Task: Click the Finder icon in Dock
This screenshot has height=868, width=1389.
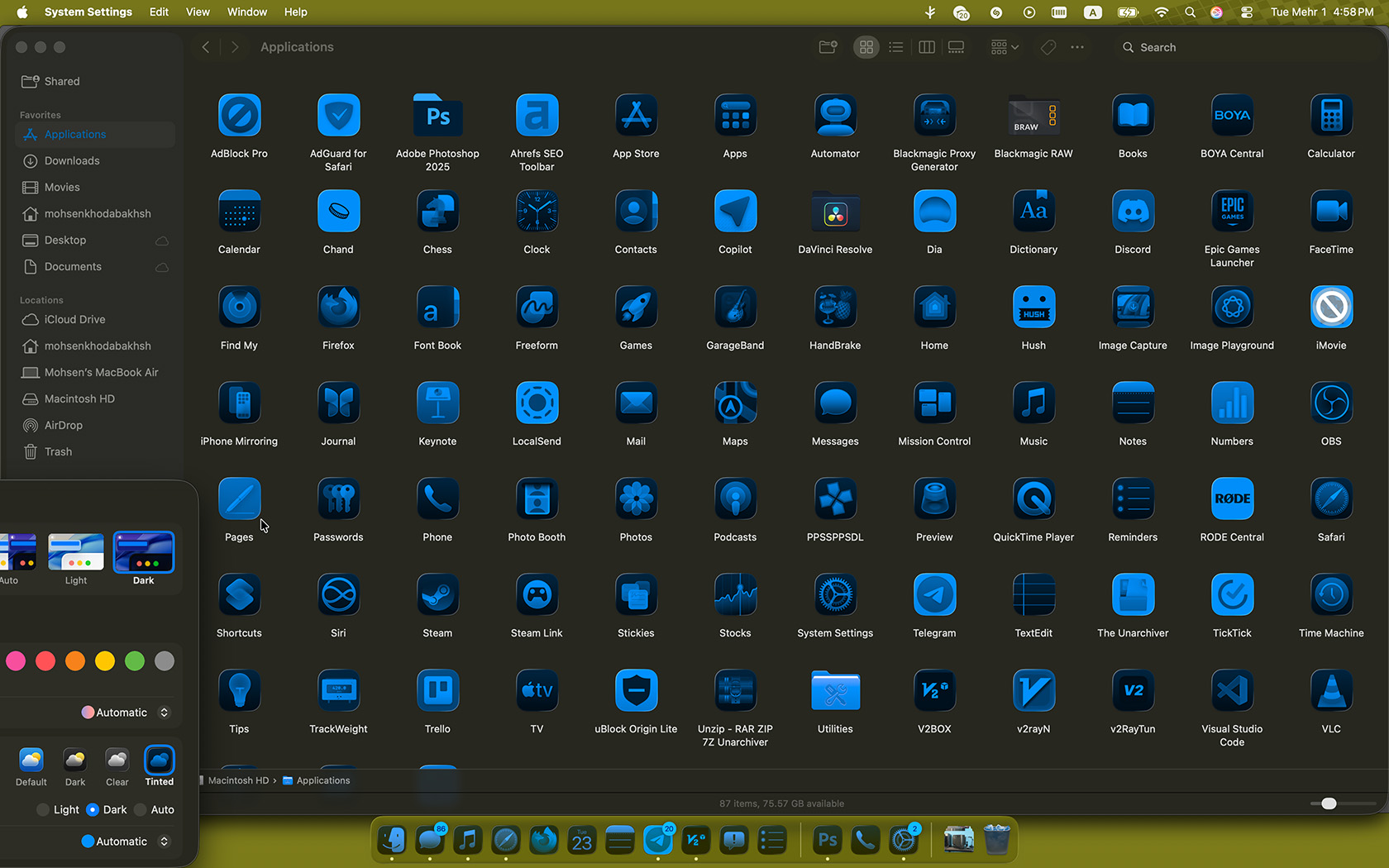Action: pyautogui.click(x=392, y=840)
